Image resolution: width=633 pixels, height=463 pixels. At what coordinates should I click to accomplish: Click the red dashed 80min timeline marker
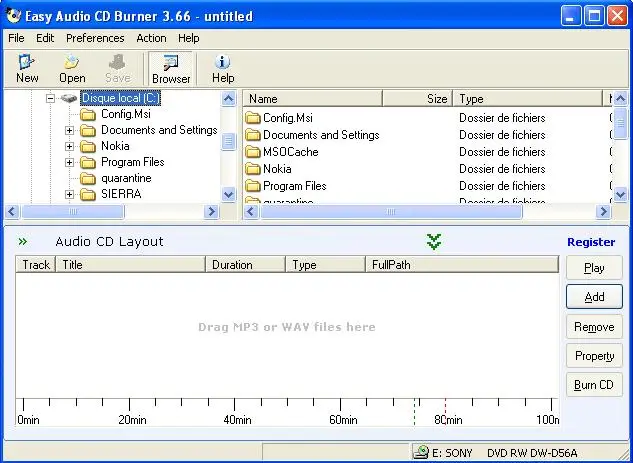(x=445, y=412)
